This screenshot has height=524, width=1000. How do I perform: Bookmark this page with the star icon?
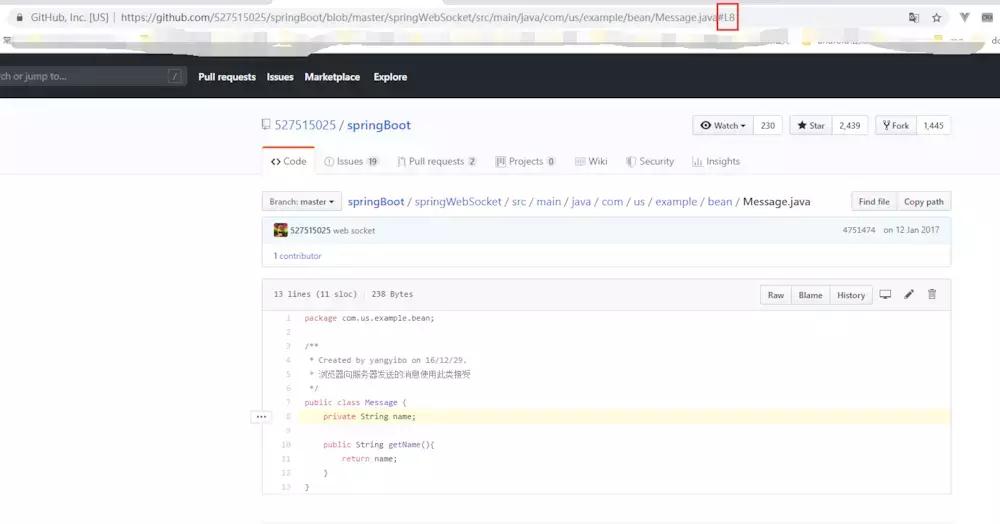[936, 17]
